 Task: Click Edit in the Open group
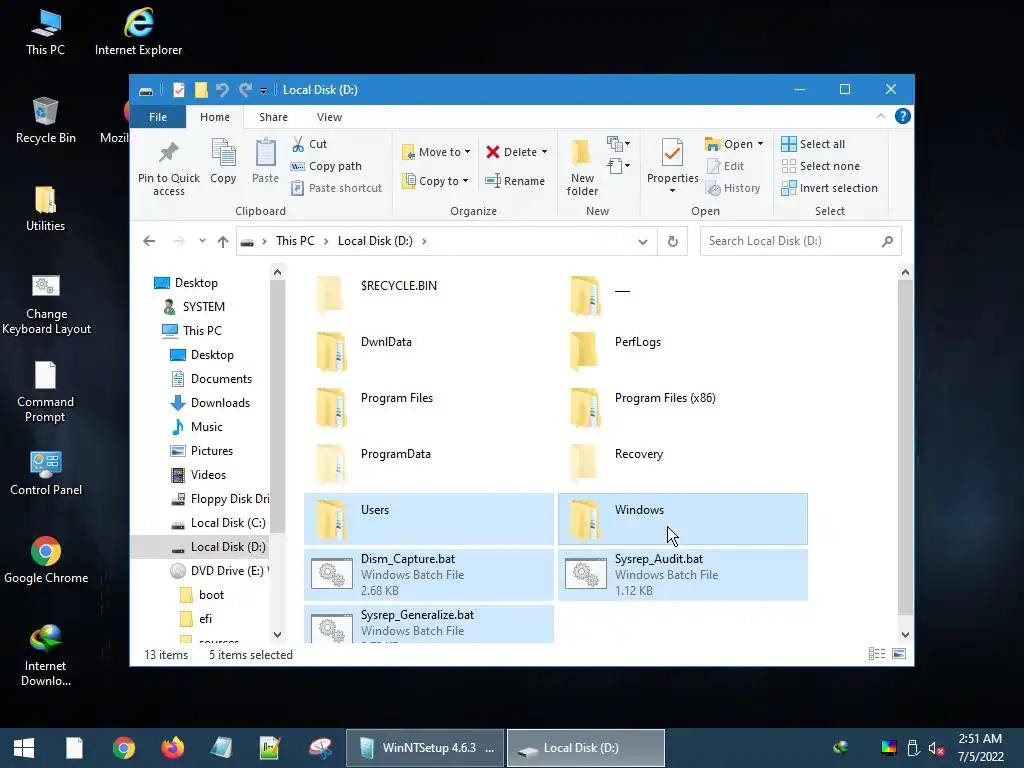(x=725, y=166)
